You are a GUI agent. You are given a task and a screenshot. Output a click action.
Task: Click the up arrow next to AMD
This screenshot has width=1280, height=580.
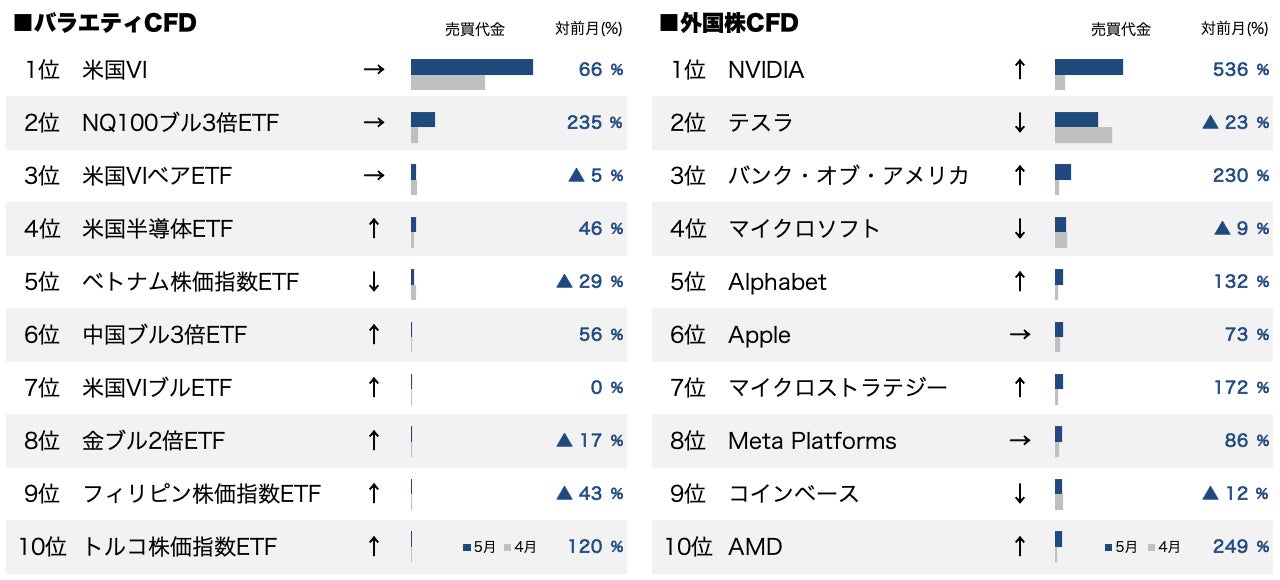[x=1020, y=547]
